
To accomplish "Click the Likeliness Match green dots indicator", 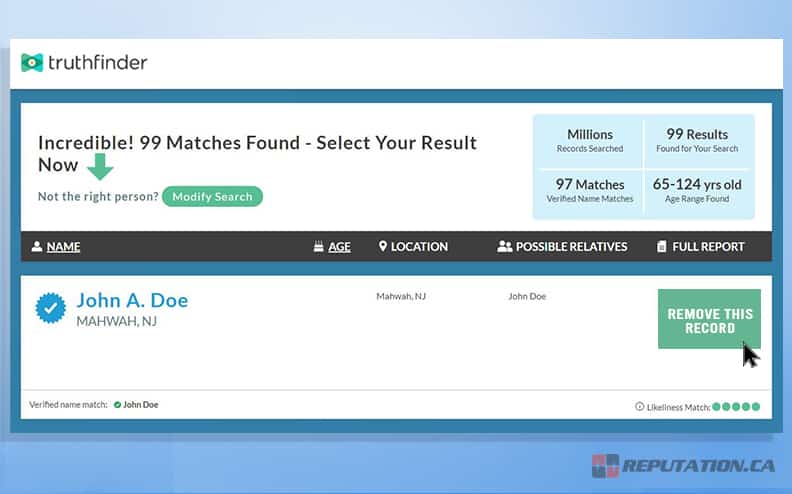I will coord(736,407).
